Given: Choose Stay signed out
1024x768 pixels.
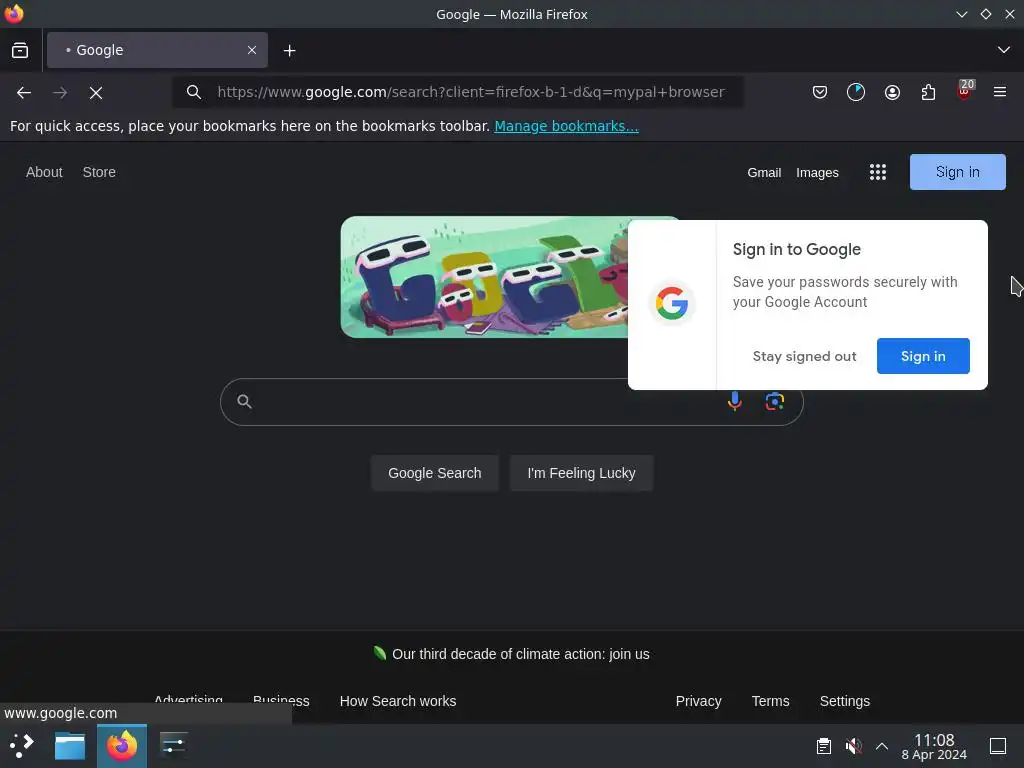Looking at the screenshot, I should coord(804,356).
